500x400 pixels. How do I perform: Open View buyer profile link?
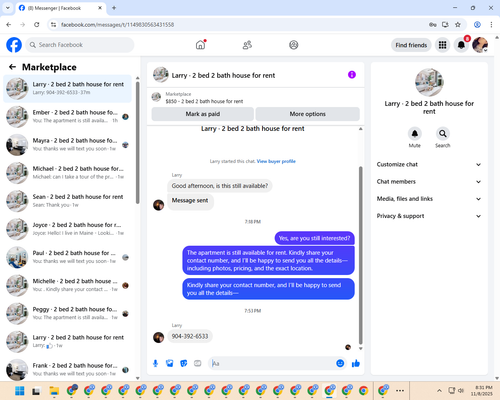click(x=276, y=161)
